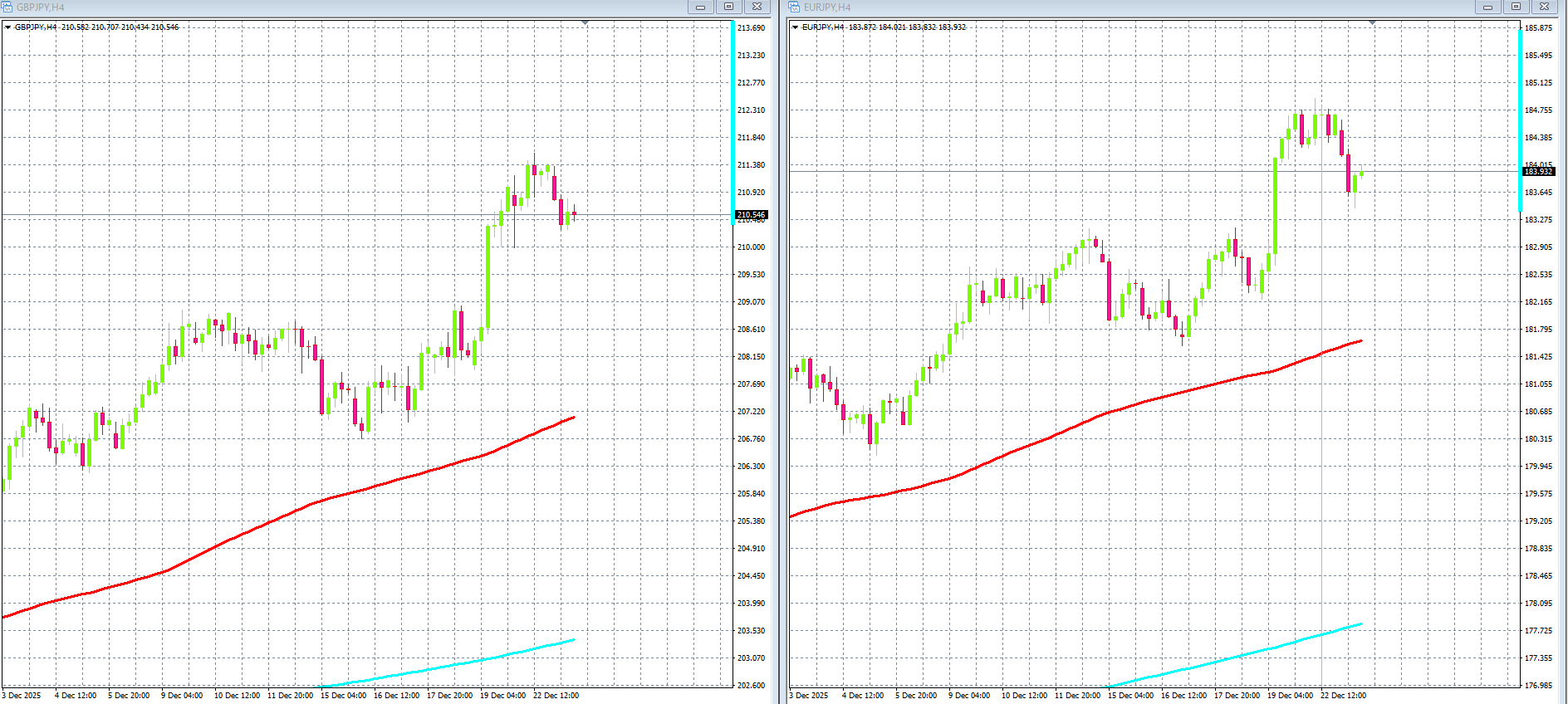
Task: Click the 22 Dec 12:00 label on EURJPY time axis
Action: pos(1343,696)
